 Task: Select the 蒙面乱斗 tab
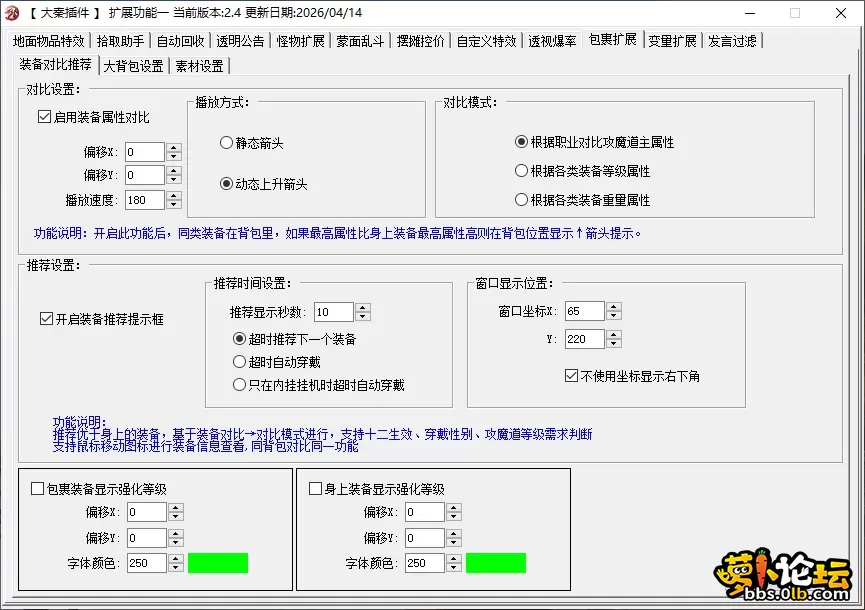click(360, 41)
